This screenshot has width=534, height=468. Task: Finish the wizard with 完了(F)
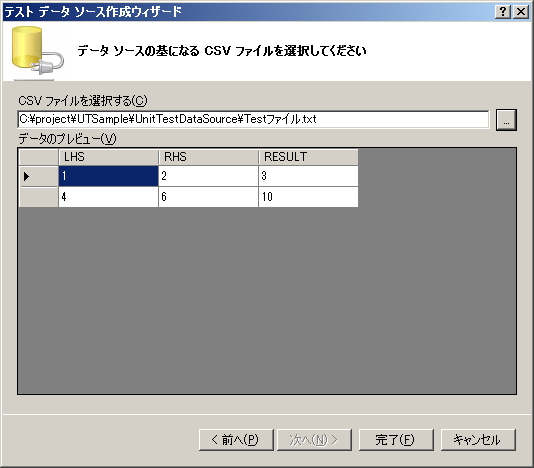[396, 440]
